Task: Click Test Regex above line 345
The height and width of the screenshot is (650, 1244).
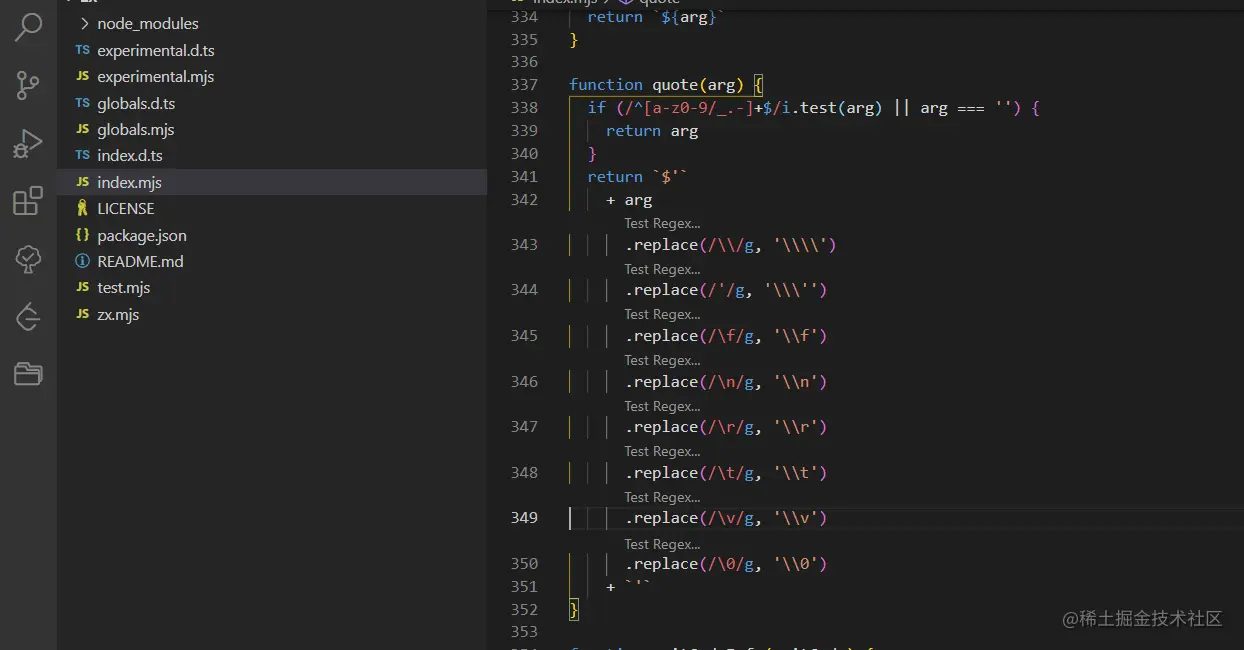Action: (x=662, y=314)
